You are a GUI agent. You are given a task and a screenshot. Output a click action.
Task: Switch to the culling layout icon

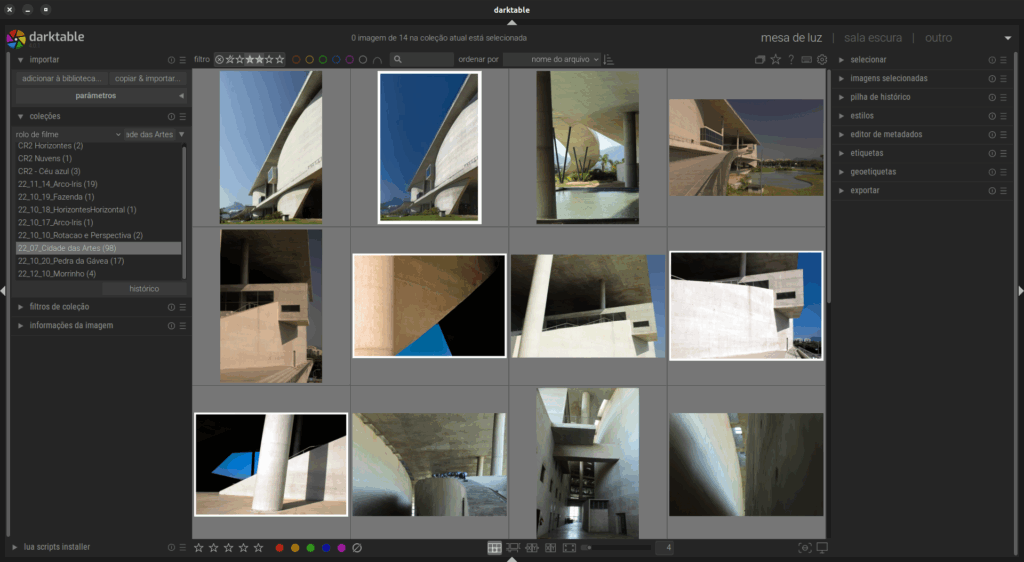532,548
